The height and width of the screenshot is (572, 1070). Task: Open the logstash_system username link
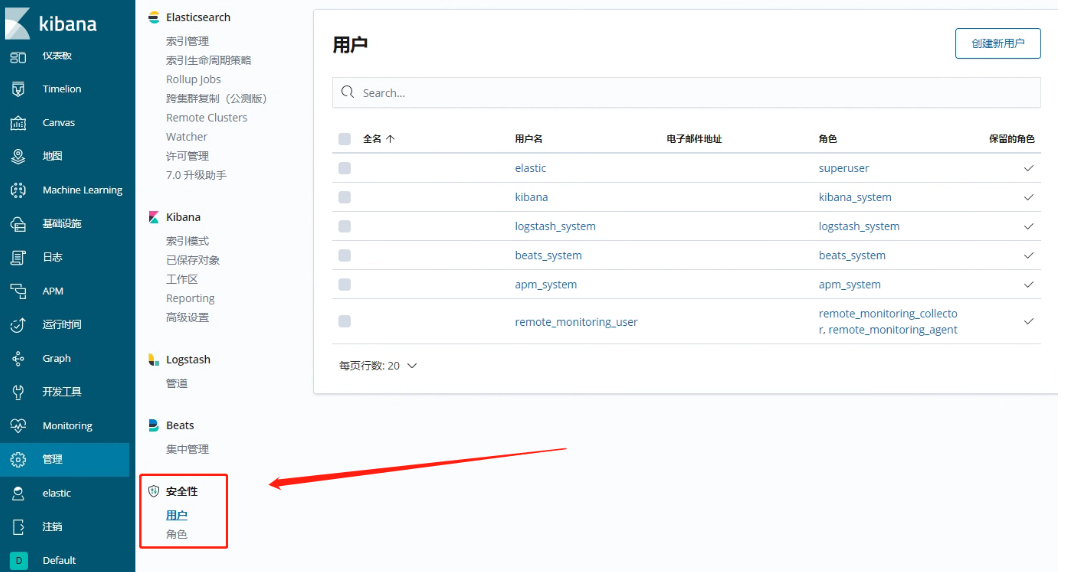tap(555, 226)
